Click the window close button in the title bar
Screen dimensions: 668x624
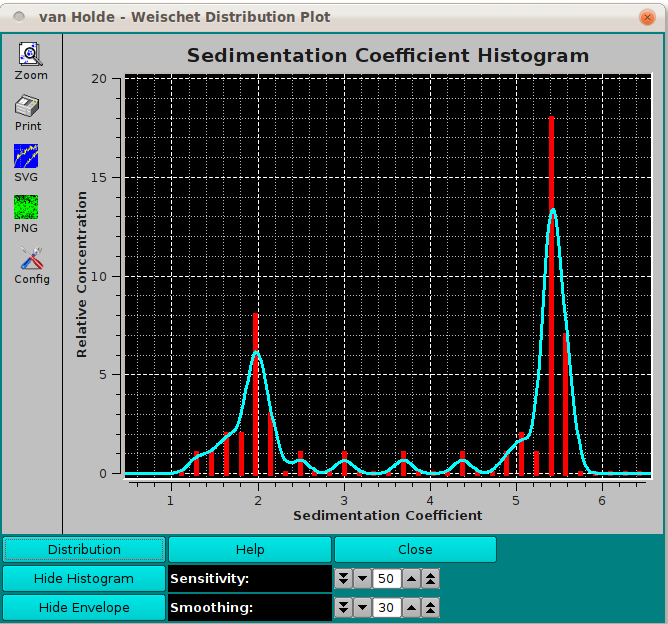(x=646, y=17)
